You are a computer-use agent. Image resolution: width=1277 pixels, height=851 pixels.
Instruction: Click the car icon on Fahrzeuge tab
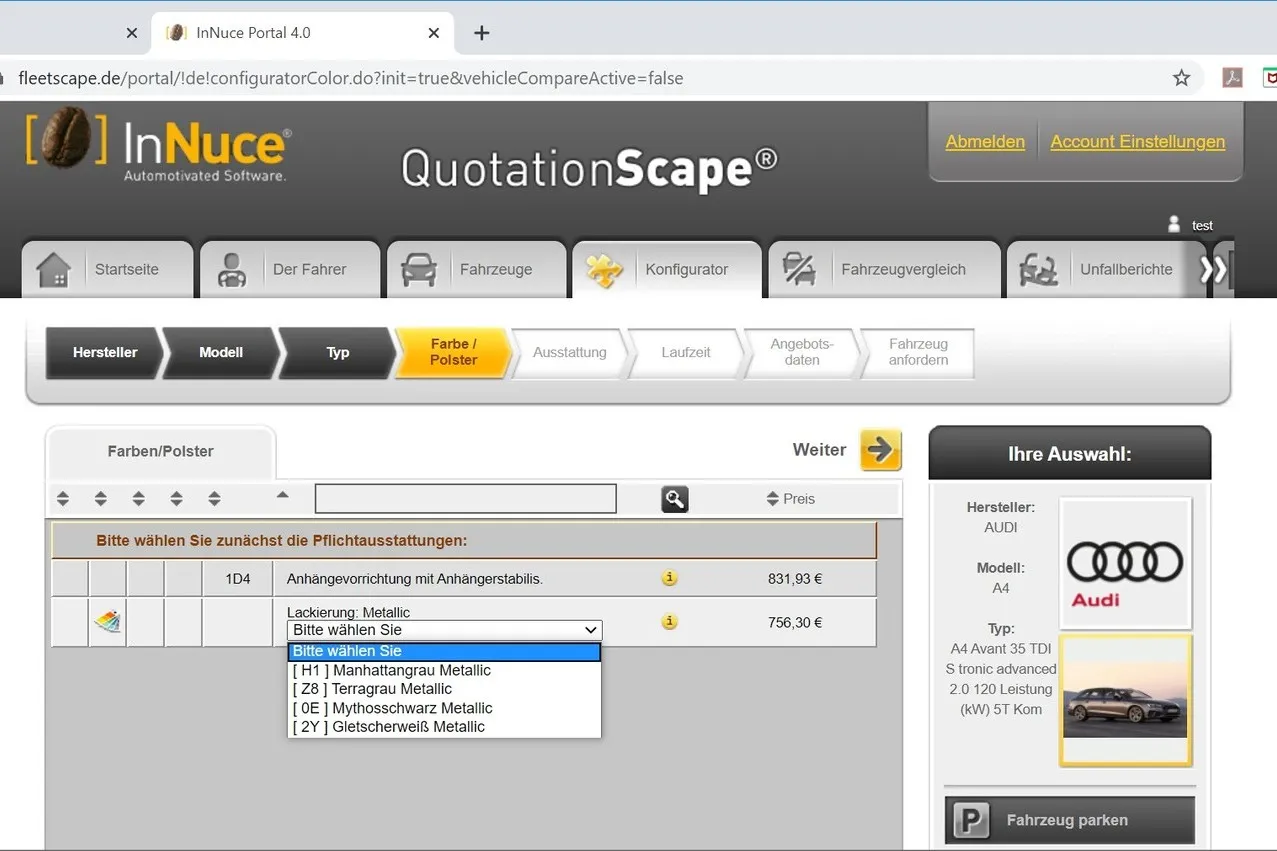tap(419, 270)
